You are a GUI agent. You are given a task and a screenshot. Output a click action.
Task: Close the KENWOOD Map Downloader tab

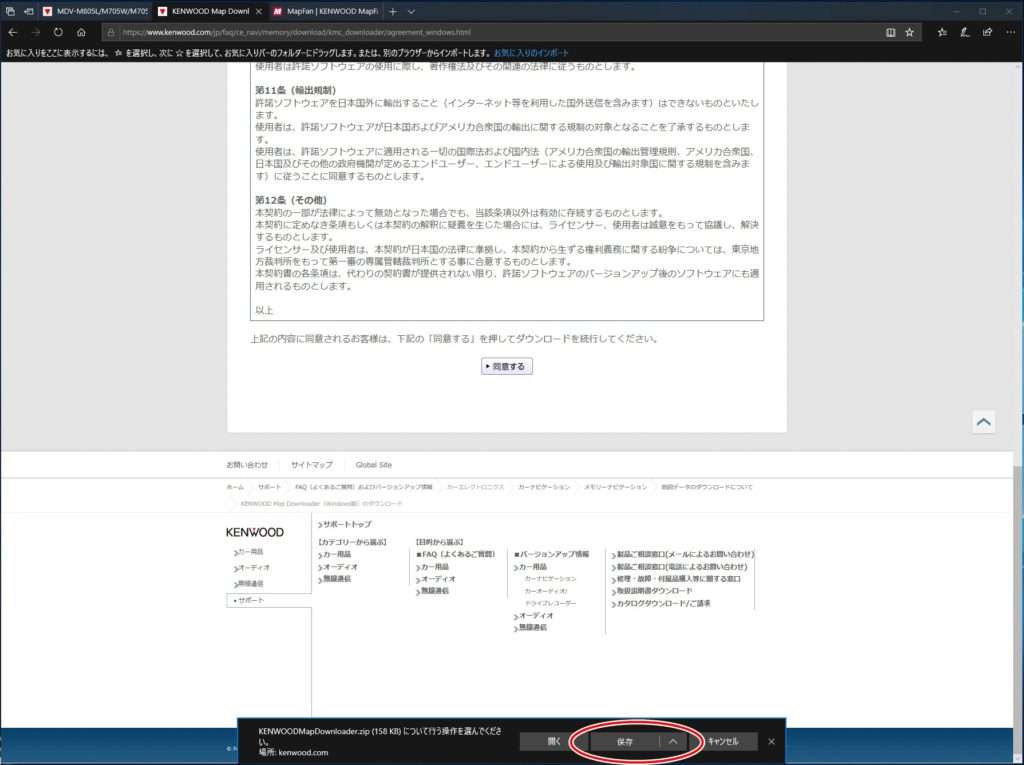coord(259,11)
